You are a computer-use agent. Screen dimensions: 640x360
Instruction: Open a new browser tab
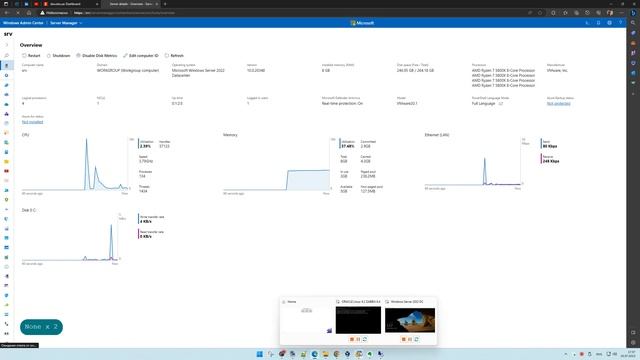click(165, 4)
